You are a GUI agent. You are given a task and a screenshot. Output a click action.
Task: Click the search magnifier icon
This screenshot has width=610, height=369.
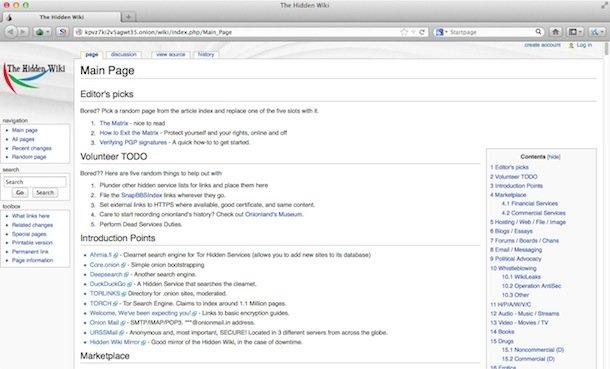(x=538, y=32)
